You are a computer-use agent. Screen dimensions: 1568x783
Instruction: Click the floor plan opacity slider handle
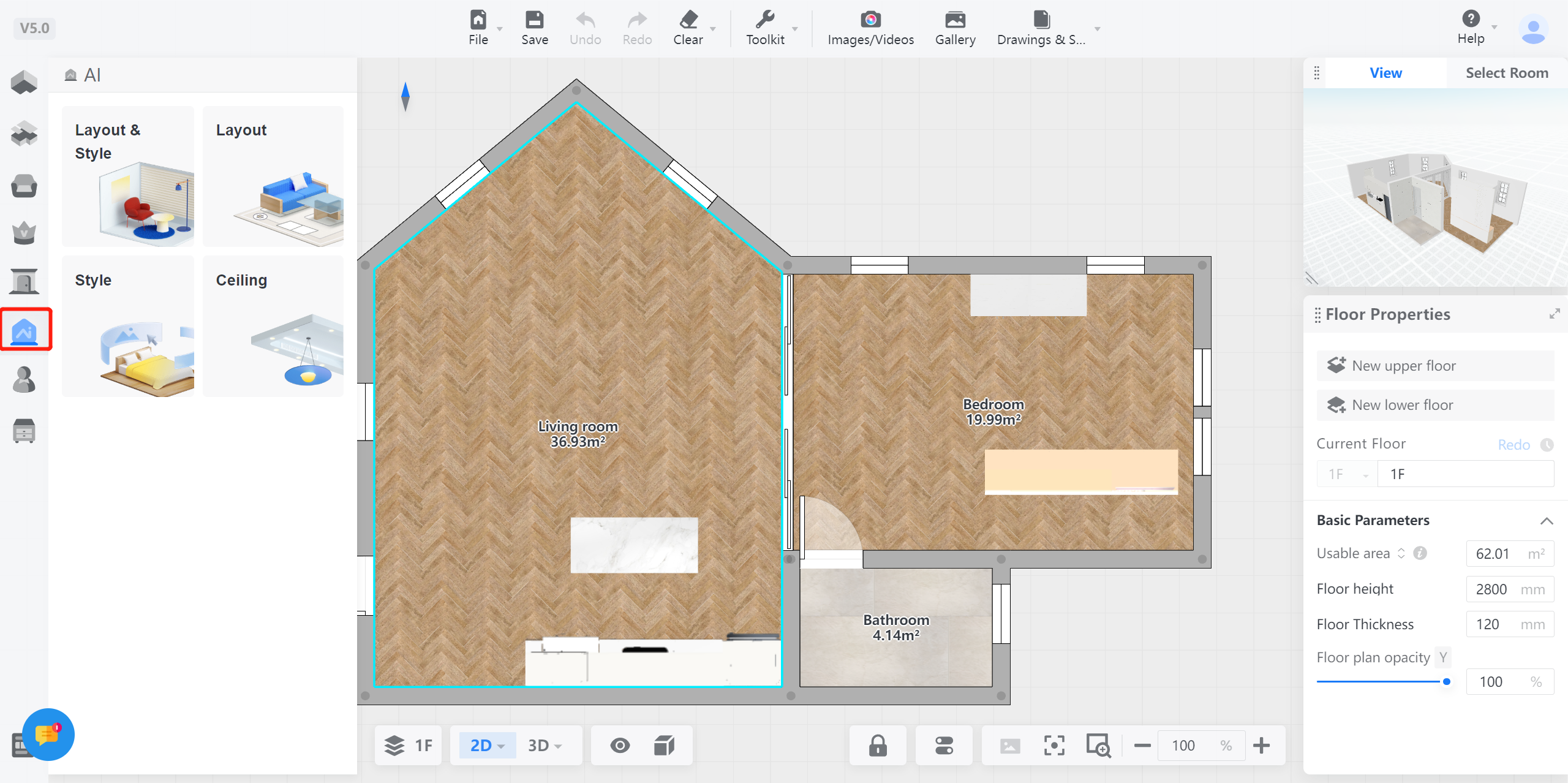[1446, 681]
